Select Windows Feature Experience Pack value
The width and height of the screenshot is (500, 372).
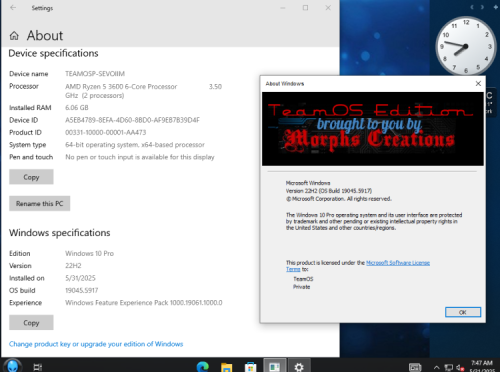pos(144,303)
